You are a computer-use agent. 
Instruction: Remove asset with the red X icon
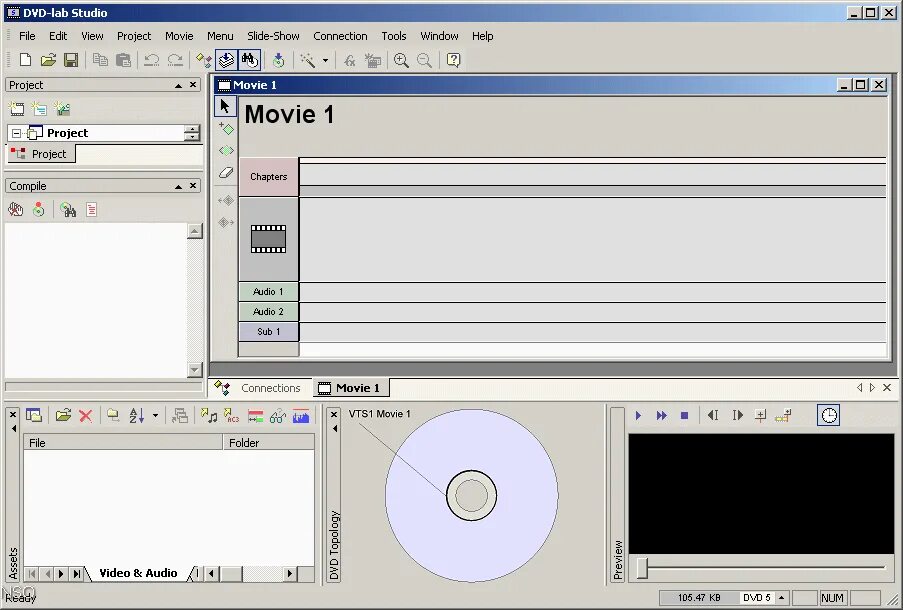tap(85, 415)
